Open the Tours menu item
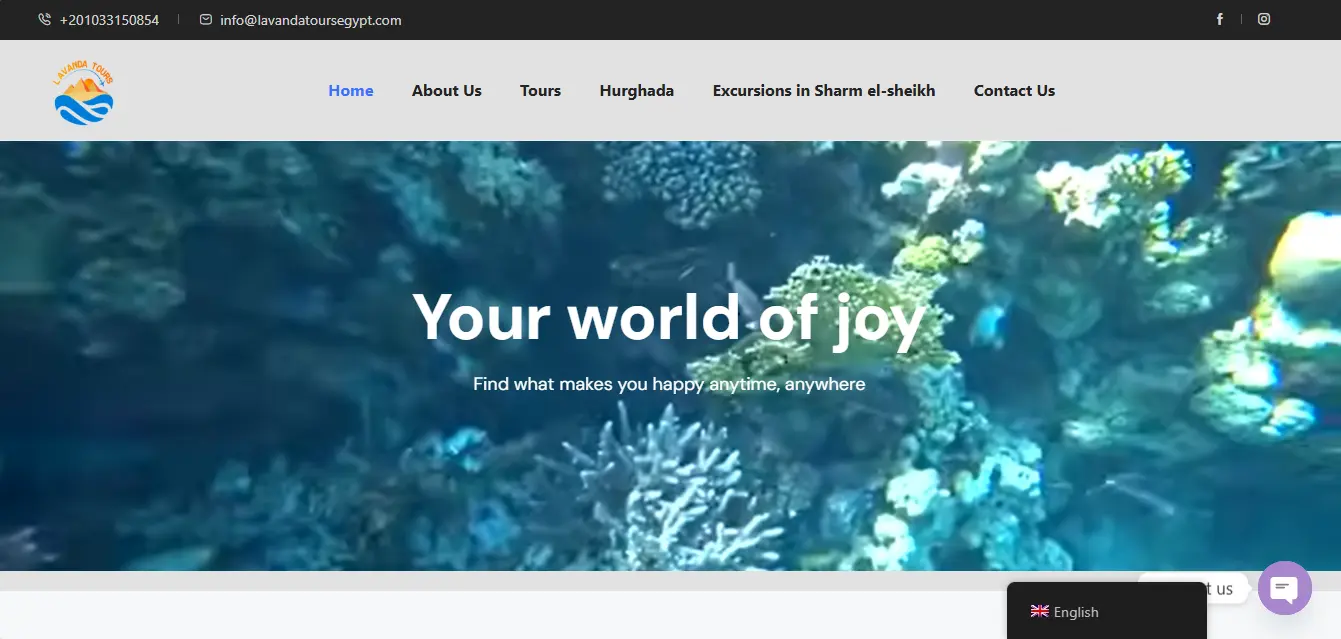This screenshot has width=1341, height=639. (540, 90)
